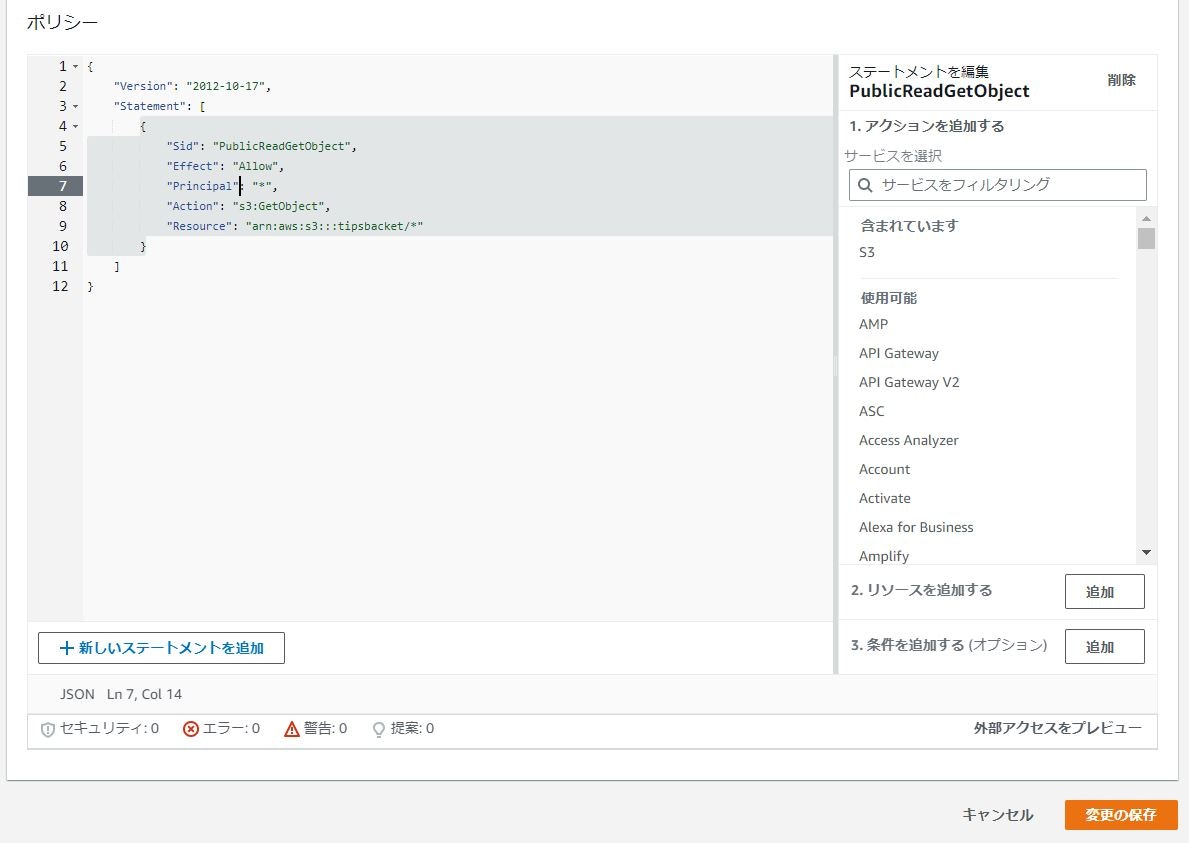Save changes with the orange button
Image resolution: width=1189 pixels, height=843 pixels.
pos(1121,815)
